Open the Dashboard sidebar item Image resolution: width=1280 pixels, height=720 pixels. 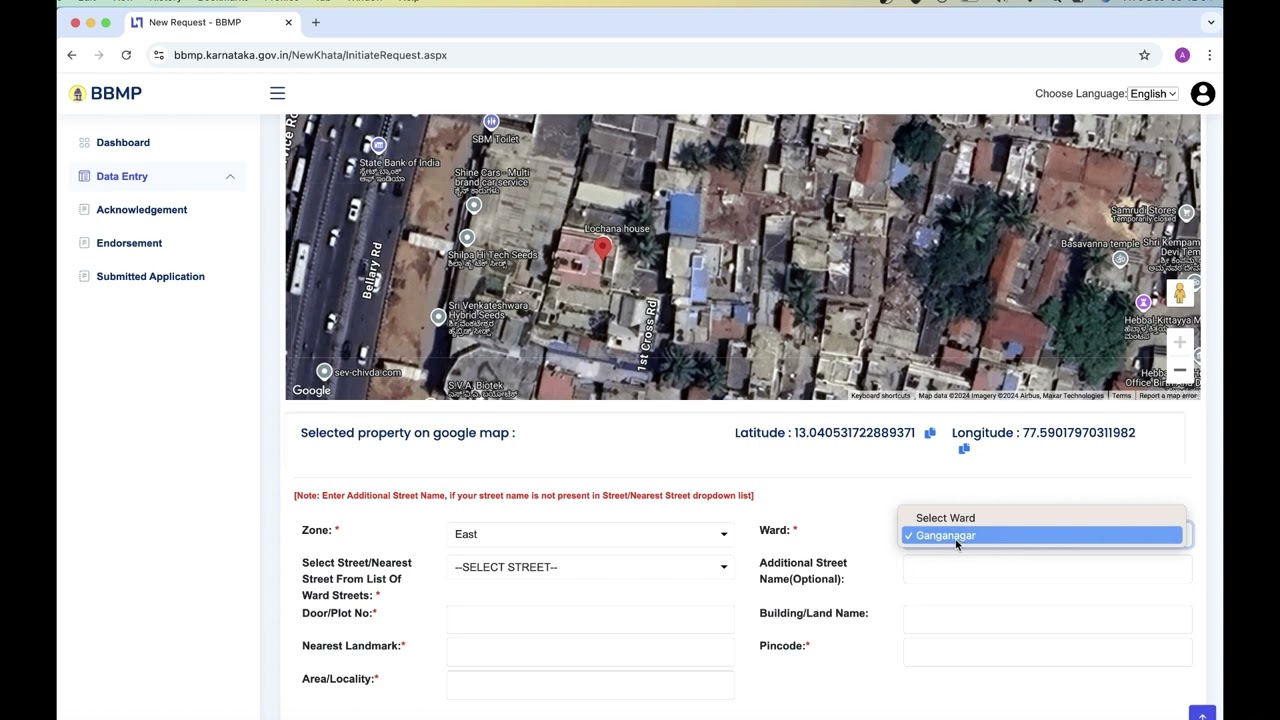click(x=123, y=143)
